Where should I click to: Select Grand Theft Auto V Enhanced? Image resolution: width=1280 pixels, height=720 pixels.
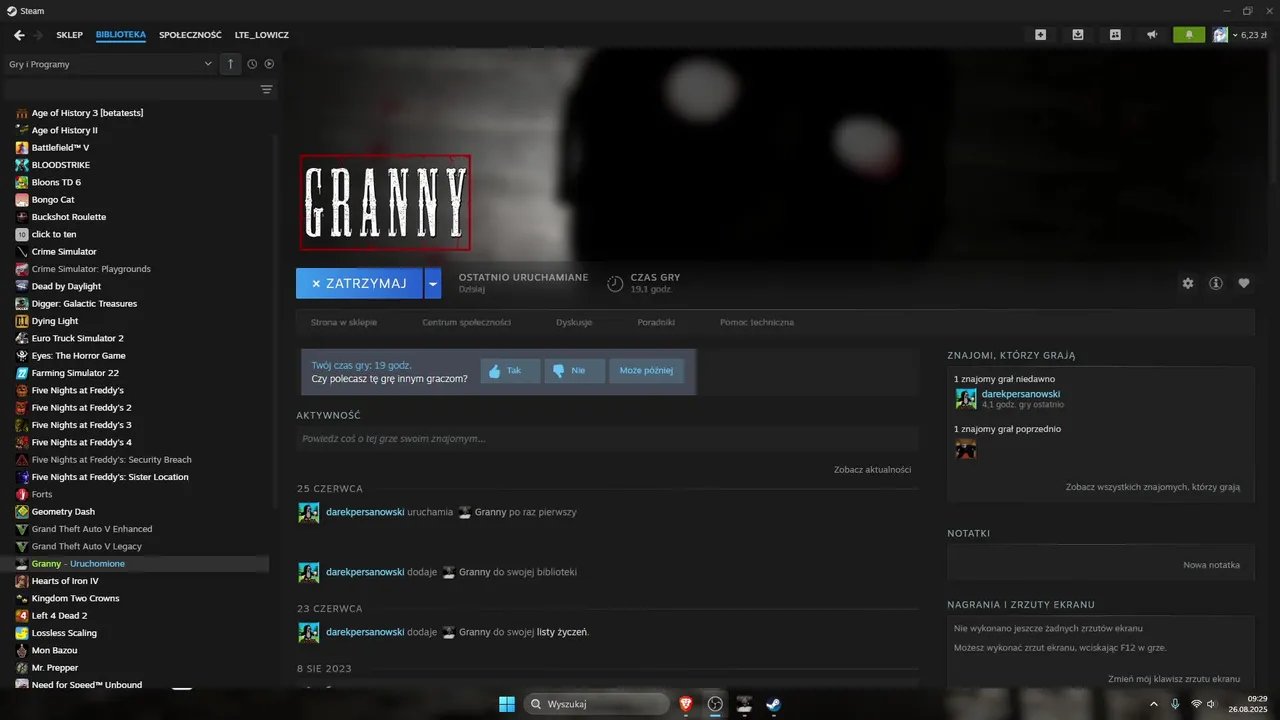[92, 529]
